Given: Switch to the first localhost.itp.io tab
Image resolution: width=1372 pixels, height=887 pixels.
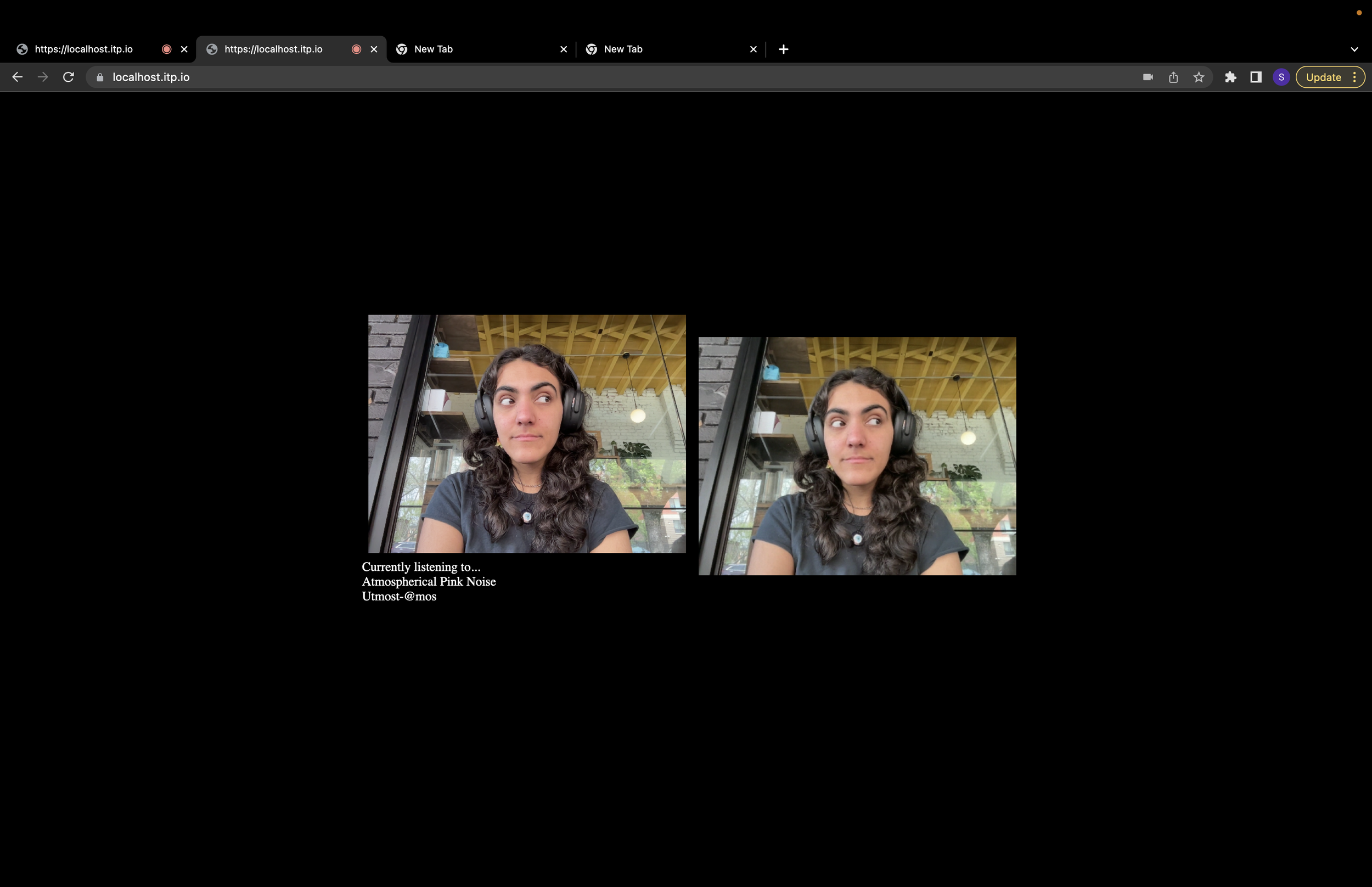Looking at the screenshot, I should 83,49.
